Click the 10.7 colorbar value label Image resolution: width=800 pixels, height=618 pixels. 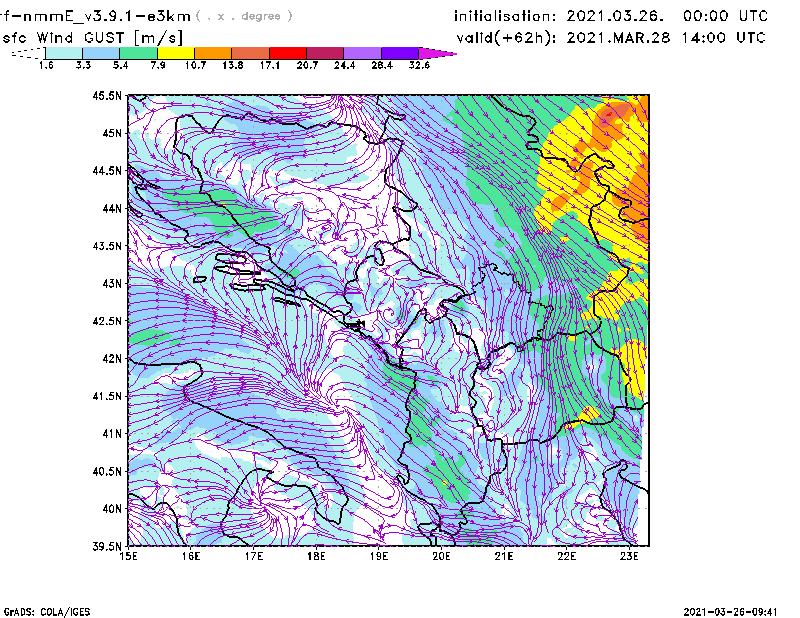click(195, 65)
